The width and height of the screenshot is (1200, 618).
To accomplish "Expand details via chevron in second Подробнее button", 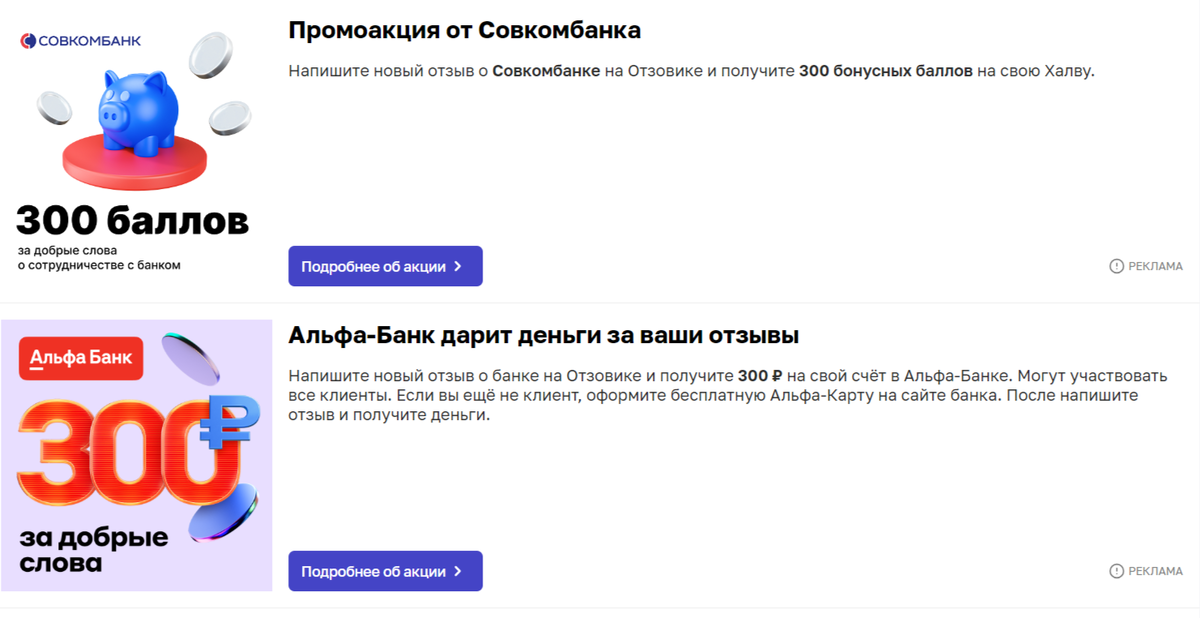I will 457,571.
